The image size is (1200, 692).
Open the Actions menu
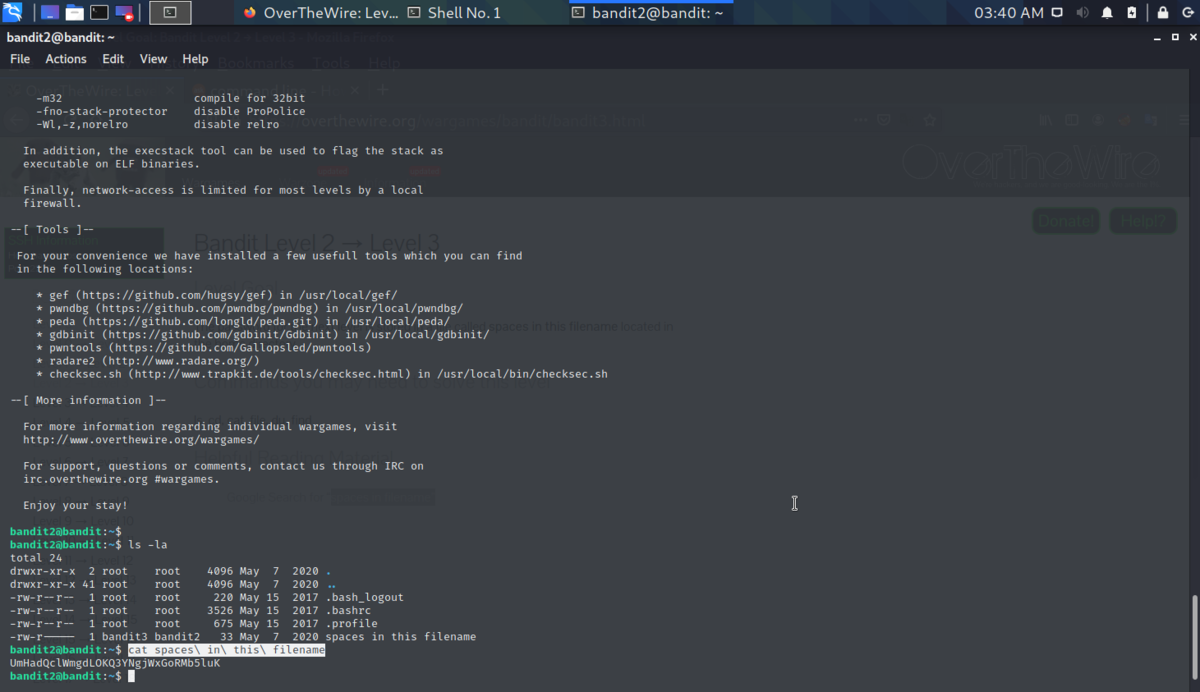66,59
